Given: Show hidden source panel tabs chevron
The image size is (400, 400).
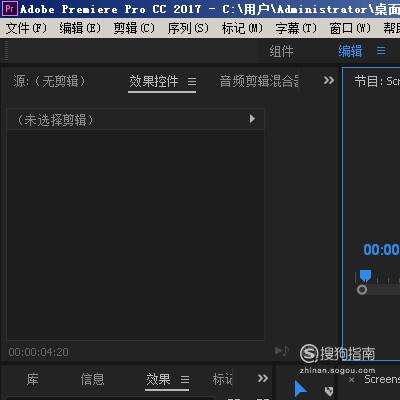Looking at the screenshot, I should (329, 80).
